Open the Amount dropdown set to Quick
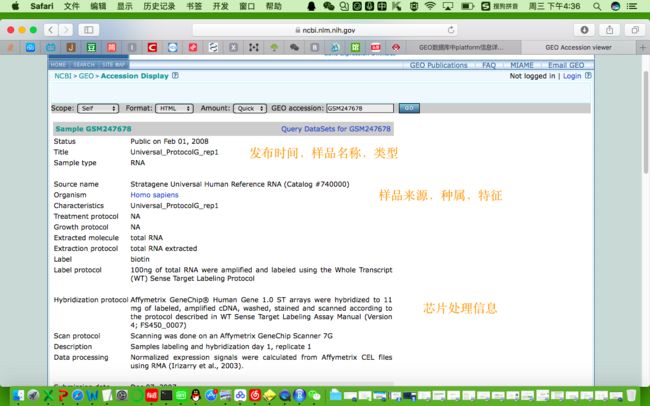 250,108
